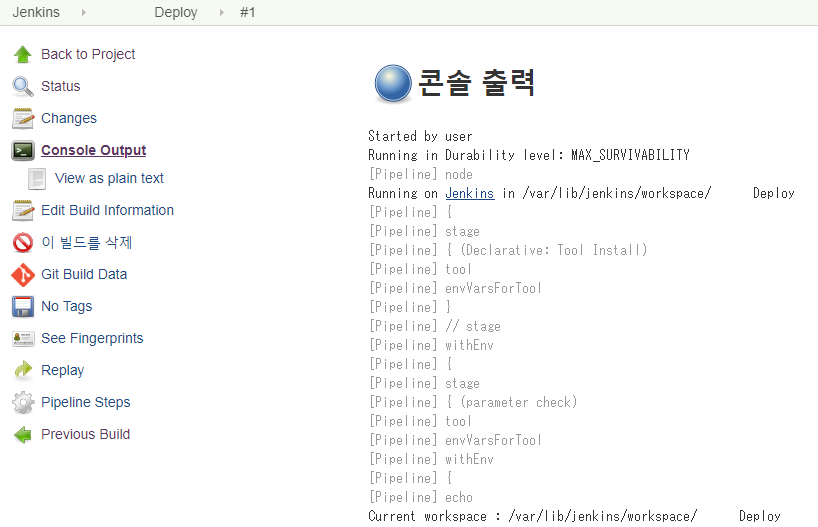Screen dimensions: 818x527
Task: Open the Back to Project link
Action: [x=88, y=54]
